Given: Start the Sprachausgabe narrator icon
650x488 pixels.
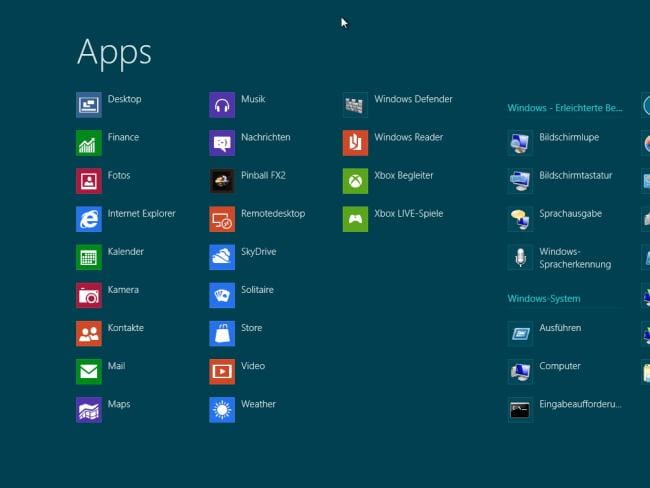Looking at the screenshot, I should point(520,219).
